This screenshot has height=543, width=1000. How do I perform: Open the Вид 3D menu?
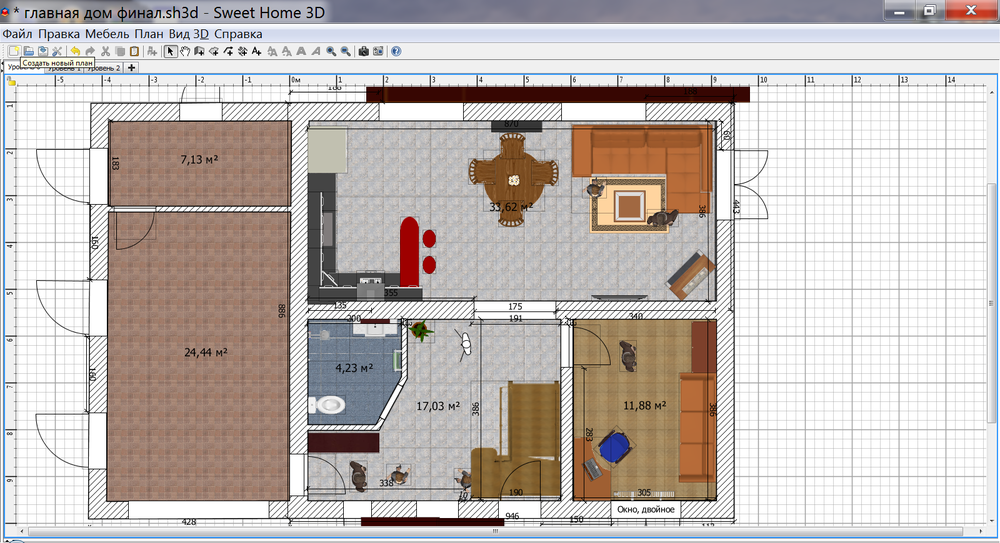(x=189, y=34)
